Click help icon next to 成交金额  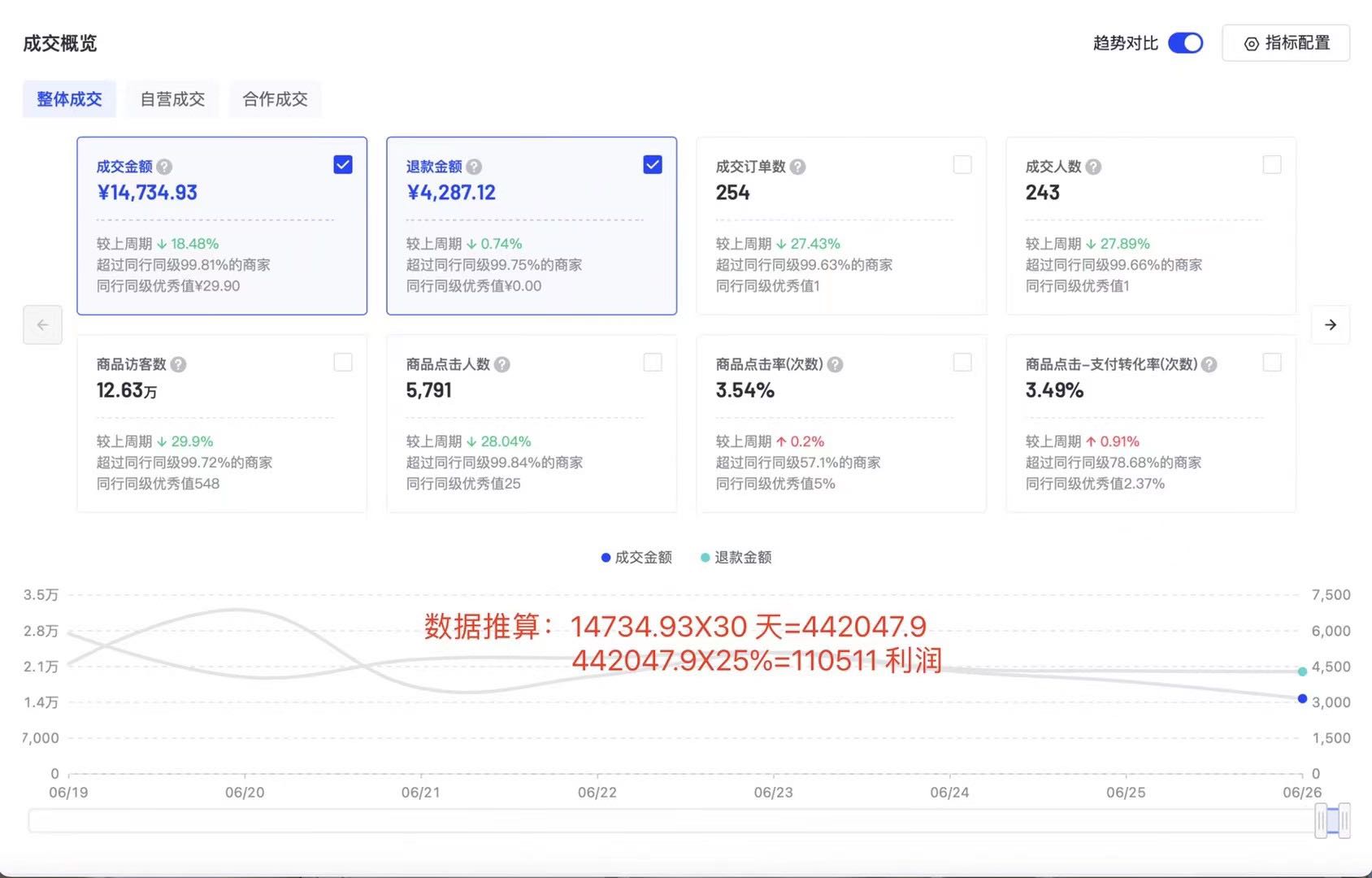click(164, 167)
